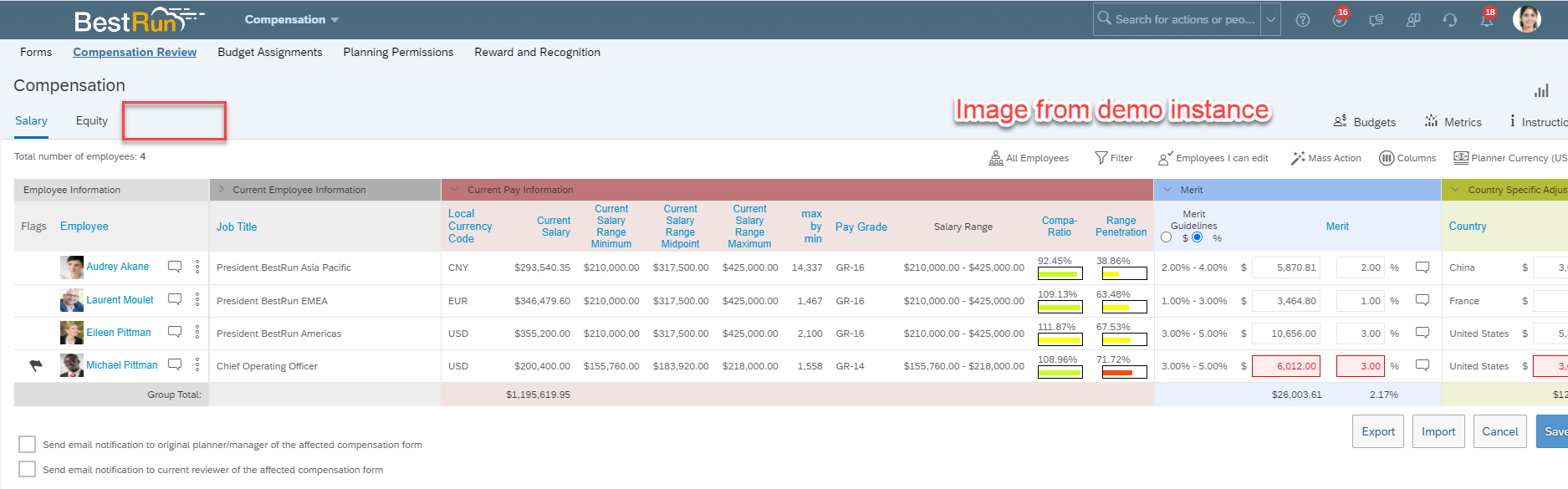Open the user profile avatar
Screen dimensions: 1568x489
pyautogui.click(x=1527, y=19)
